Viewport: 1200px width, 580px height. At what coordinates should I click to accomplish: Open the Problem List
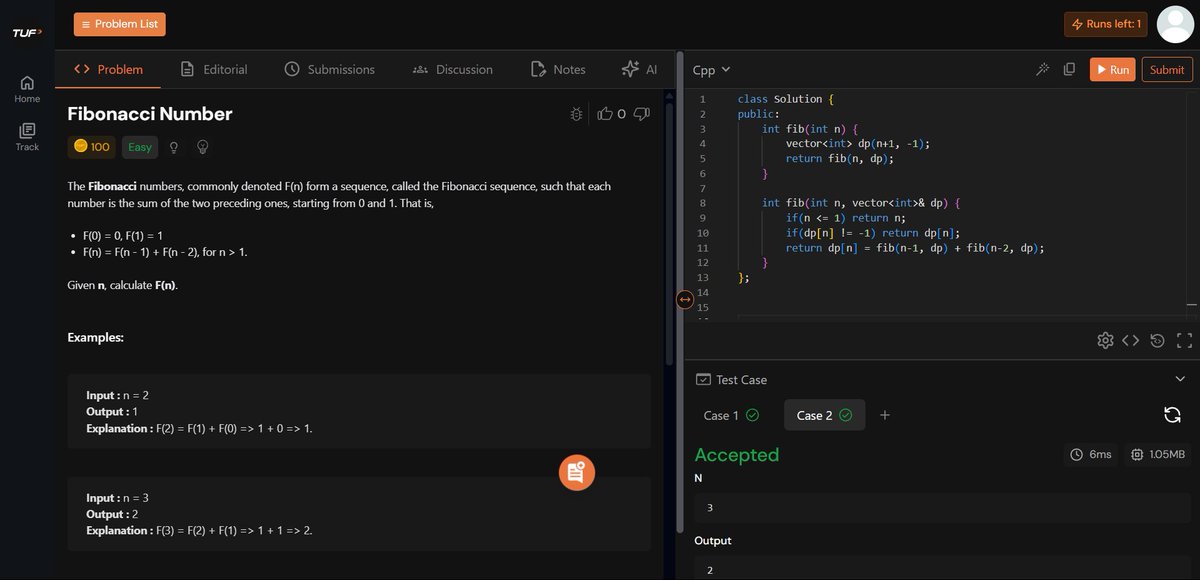(x=120, y=24)
